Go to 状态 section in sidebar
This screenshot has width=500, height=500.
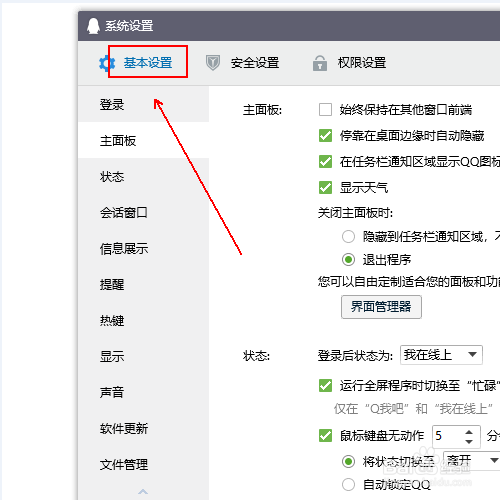(144, 177)
